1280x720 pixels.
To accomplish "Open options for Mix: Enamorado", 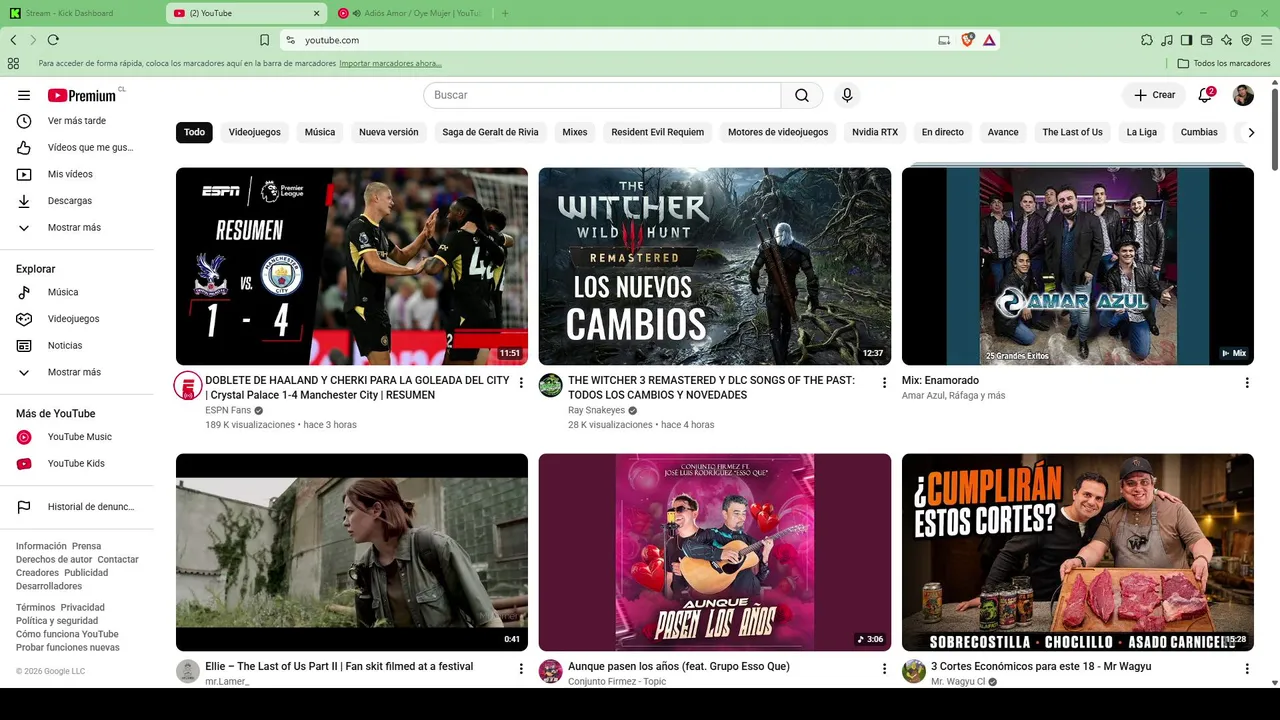I will click(x=1247, y=383).
